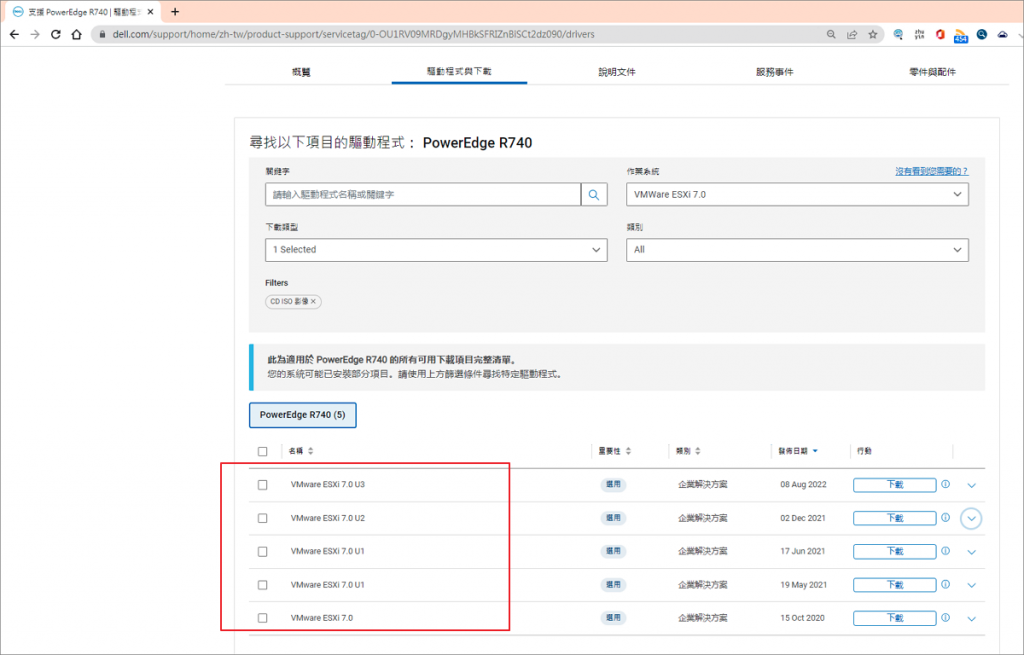Click the VMware ESXi 7.0 U3 name text

(328, 485)
